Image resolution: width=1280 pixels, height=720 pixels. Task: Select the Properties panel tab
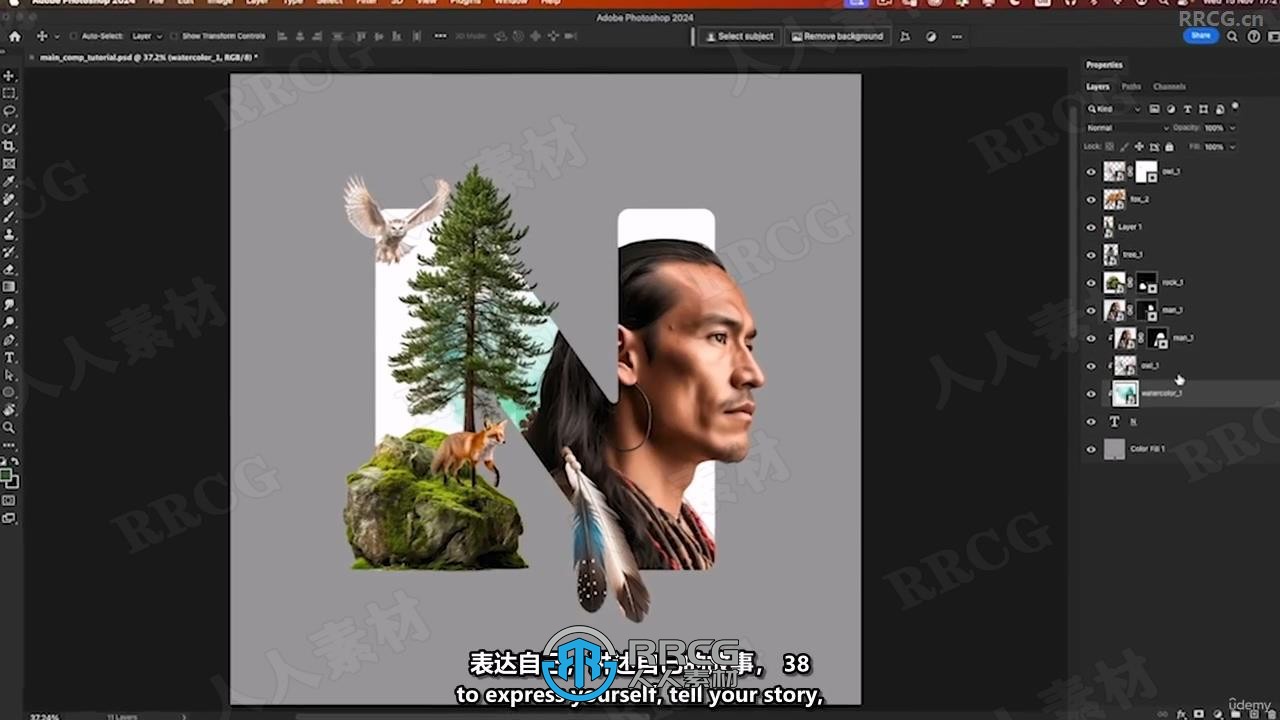pos(1104,65)
